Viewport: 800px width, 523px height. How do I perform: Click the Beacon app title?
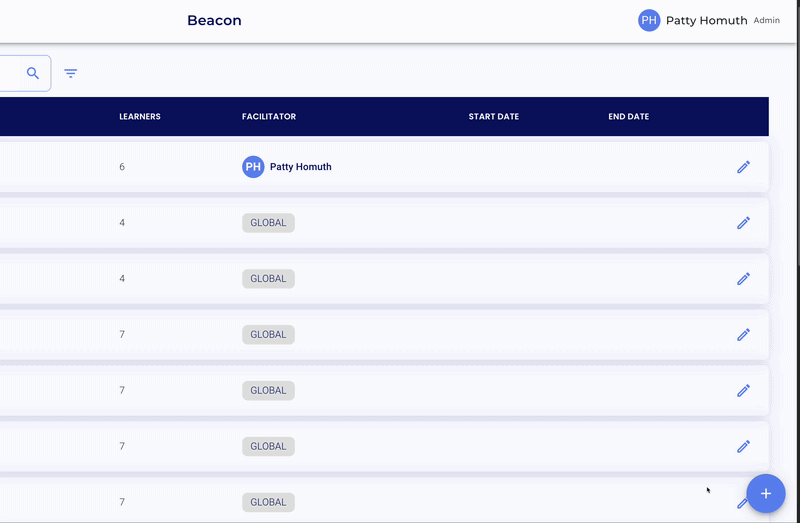214,20
